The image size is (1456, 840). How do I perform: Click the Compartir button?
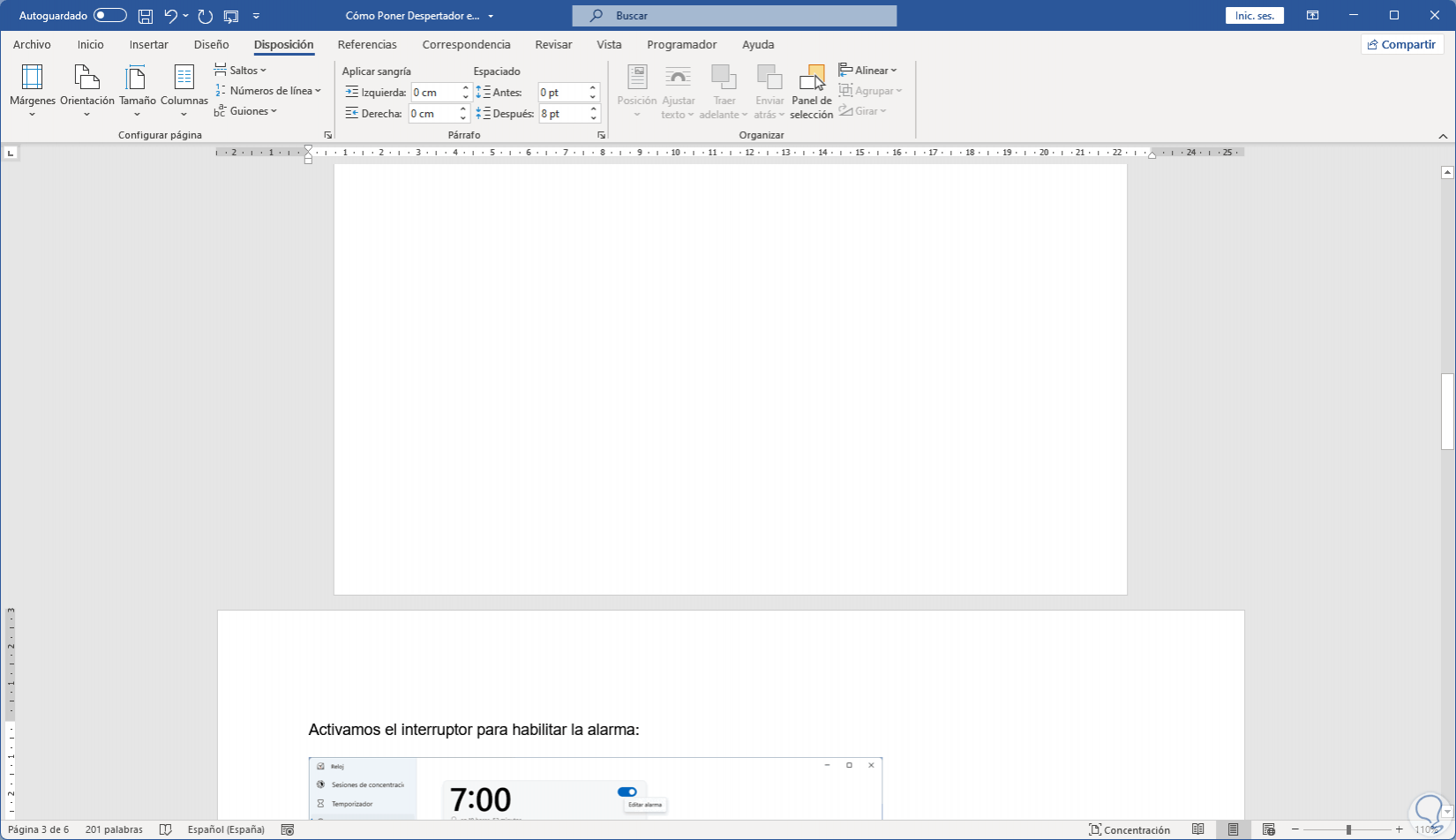click(1401, 44)
